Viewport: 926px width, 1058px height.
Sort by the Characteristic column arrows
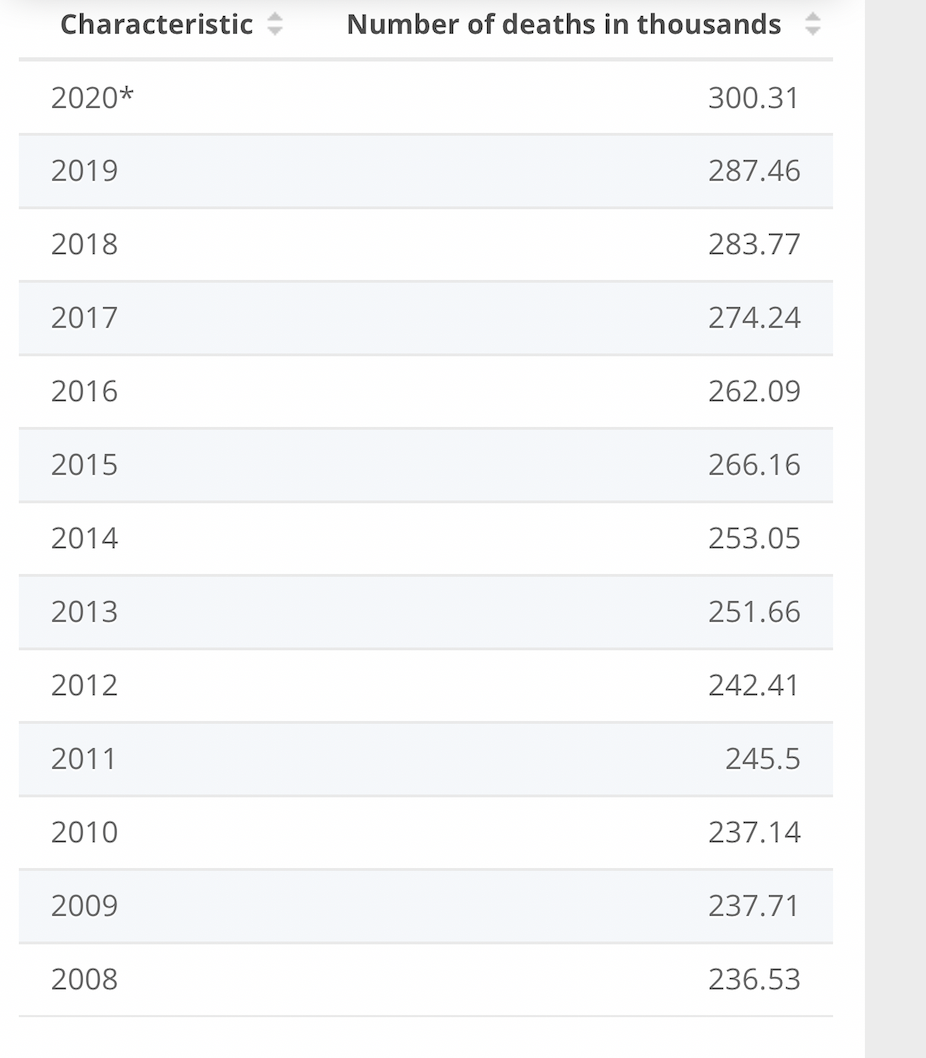pos(275,25)
